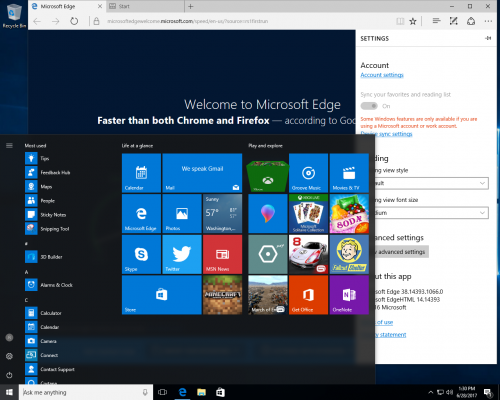This screenshot has width=500, height=400.
Task: Launch the Candy Crush Soda tile
Action: click(x=349, y=213)
